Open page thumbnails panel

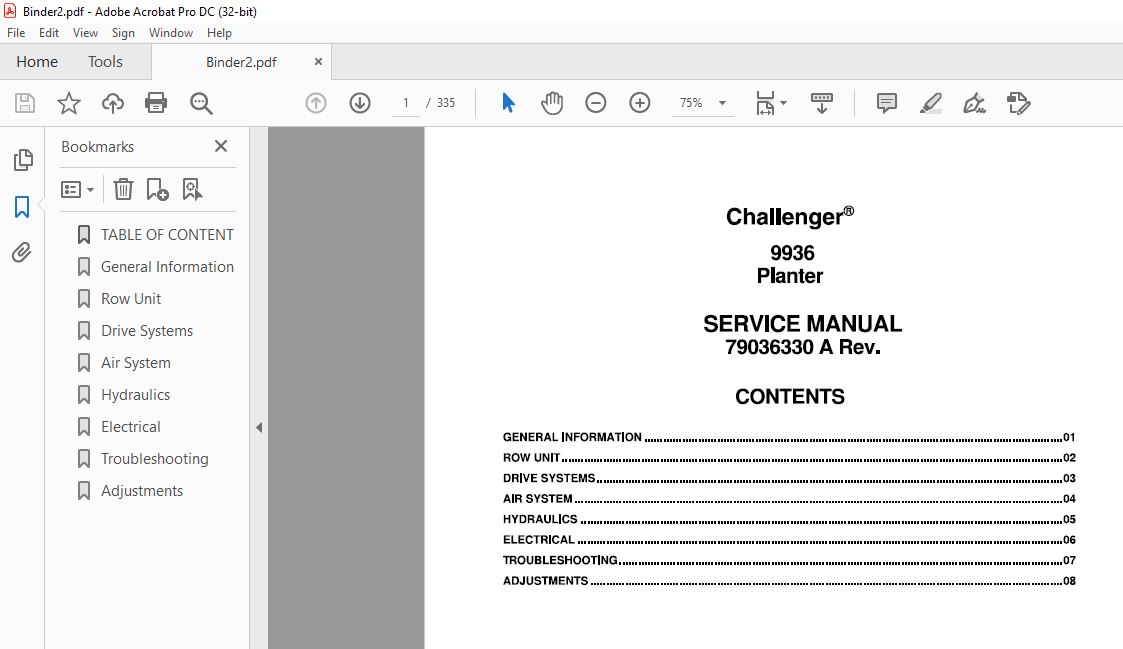coord(23,160)
